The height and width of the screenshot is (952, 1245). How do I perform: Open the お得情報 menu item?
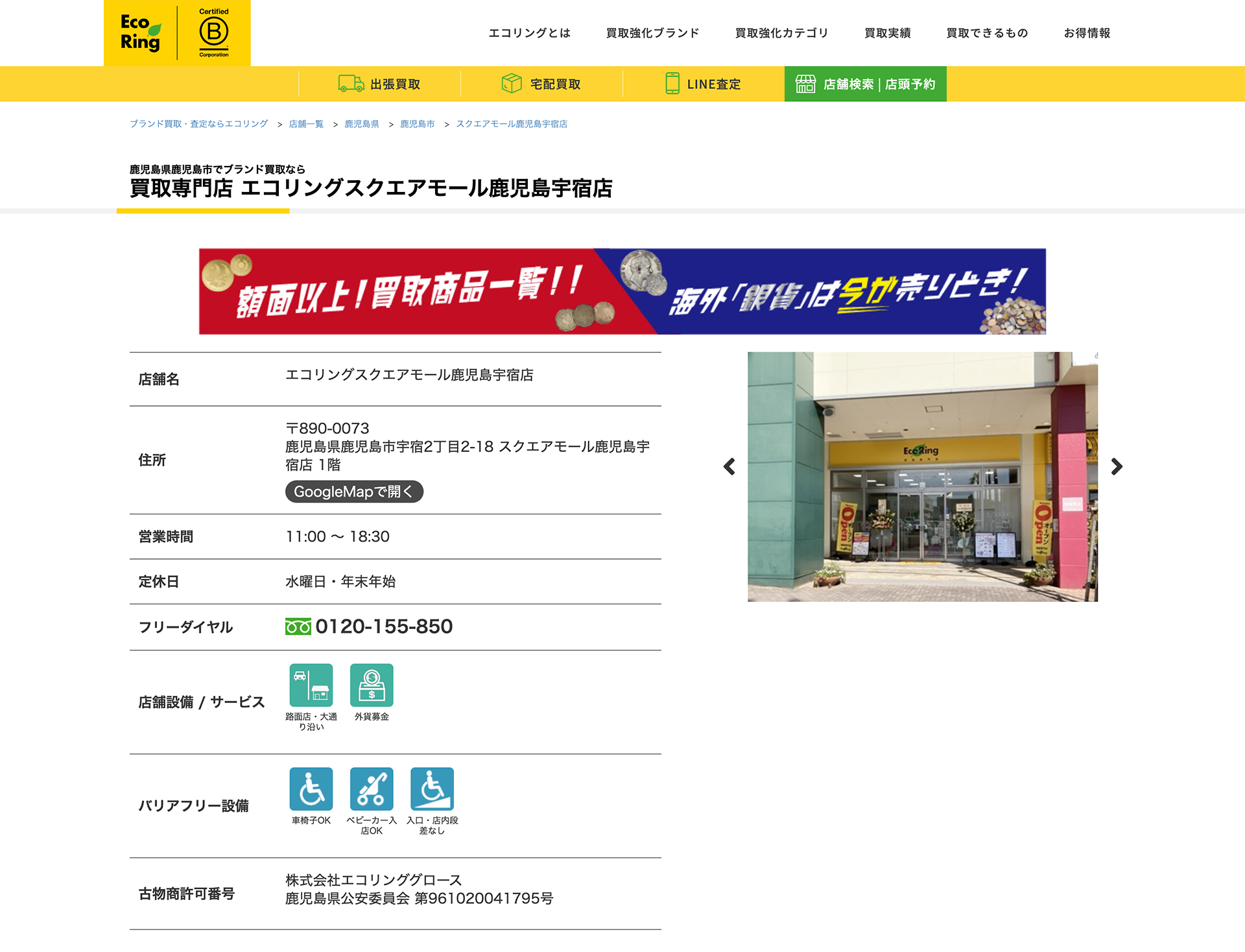coord(1087,33)
